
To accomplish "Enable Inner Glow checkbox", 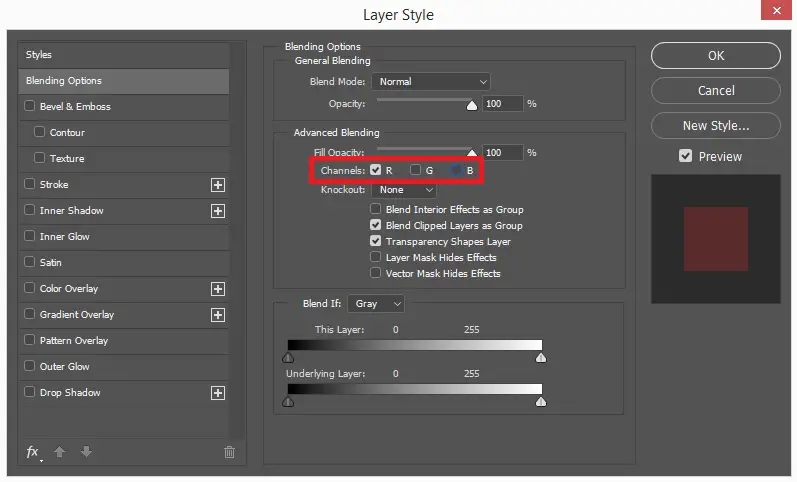I will 29,235.
